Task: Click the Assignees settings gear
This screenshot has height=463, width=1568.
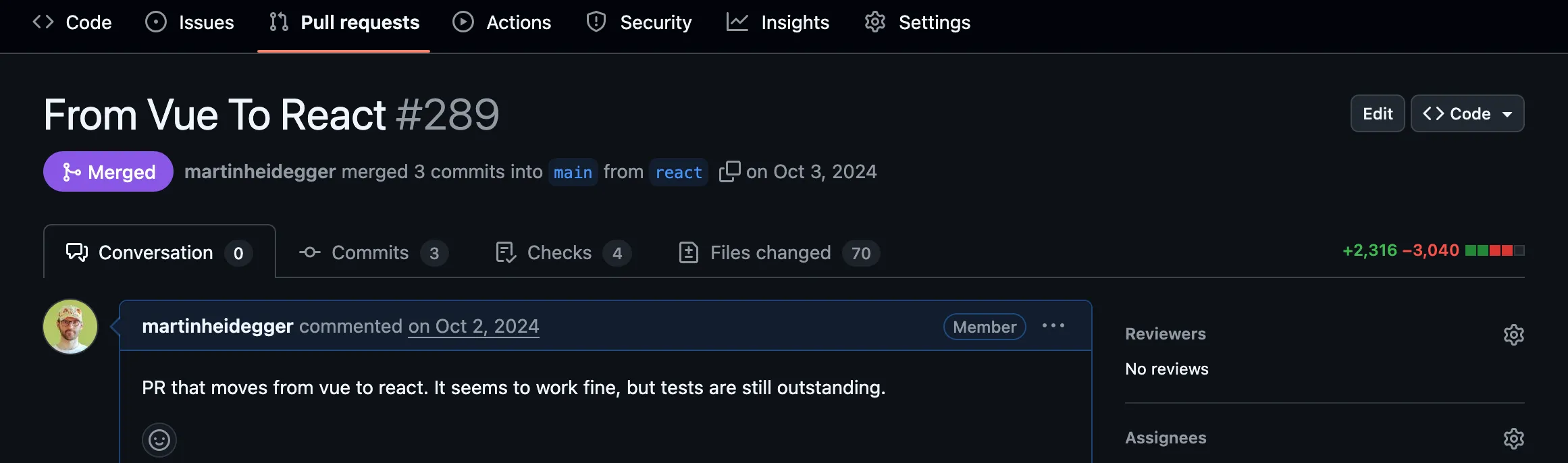Action: [x=1515, y=438]
